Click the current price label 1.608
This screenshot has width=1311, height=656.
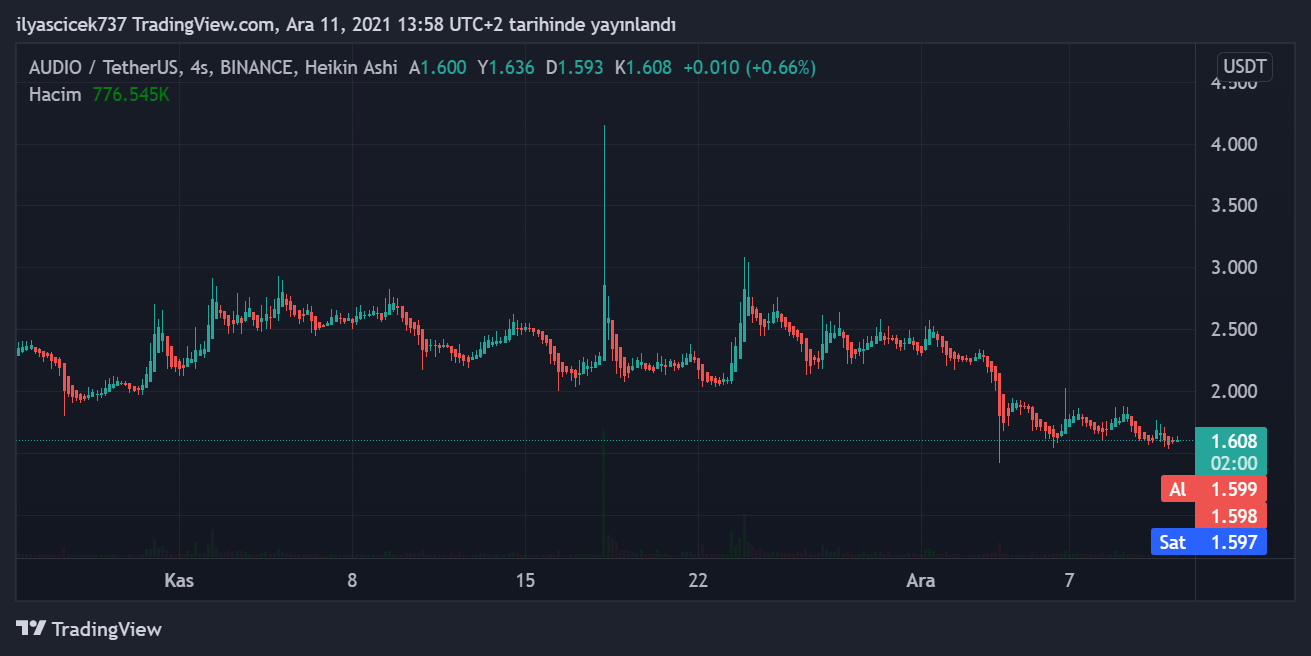pyautogui.click(x=1232, y=441)
